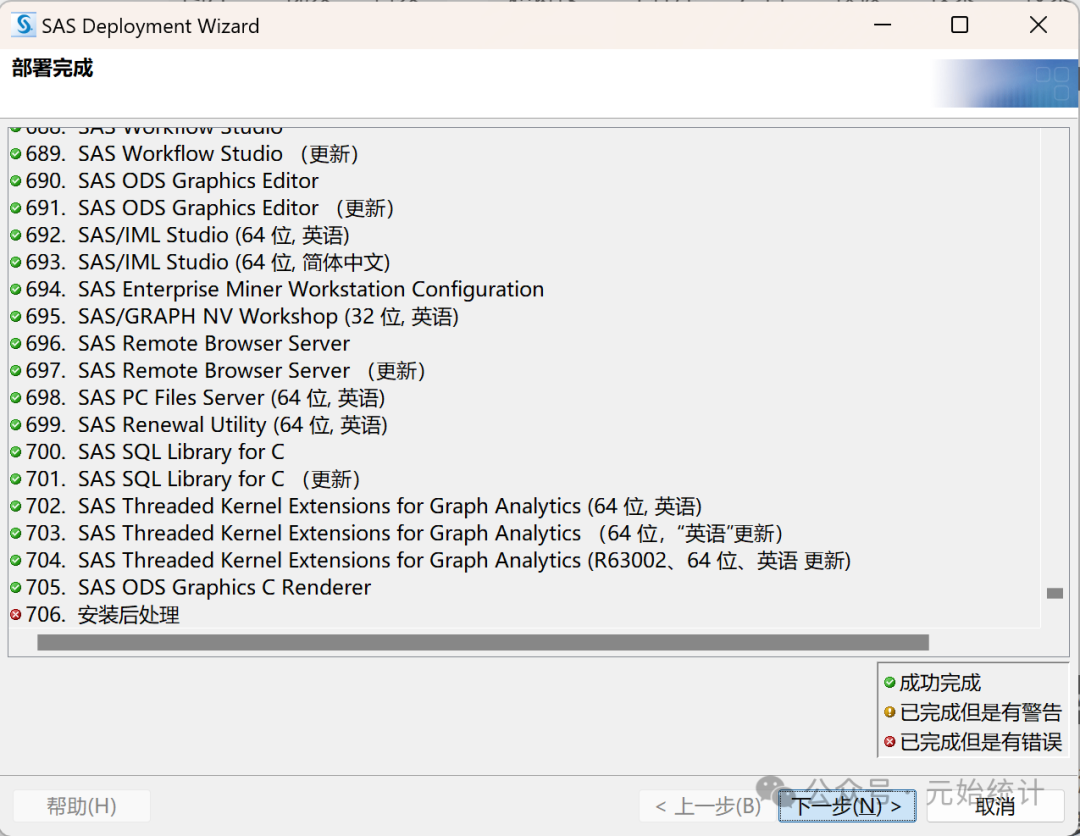This screenshot has height=836, width=1080.
Task: Click the green status icon for row 690
Action: [x=16, y=181]
